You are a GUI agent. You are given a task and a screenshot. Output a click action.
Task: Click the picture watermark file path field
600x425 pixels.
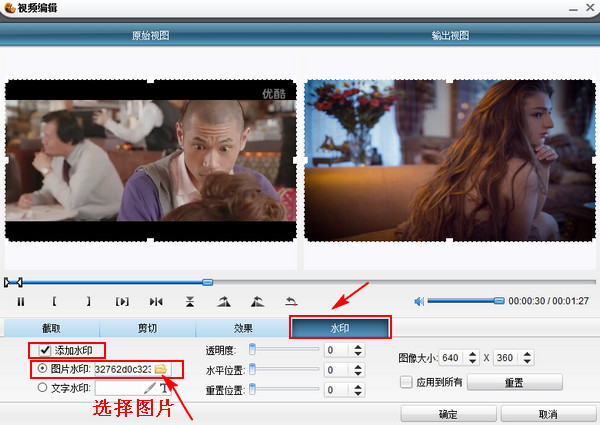tap(123, 369)
